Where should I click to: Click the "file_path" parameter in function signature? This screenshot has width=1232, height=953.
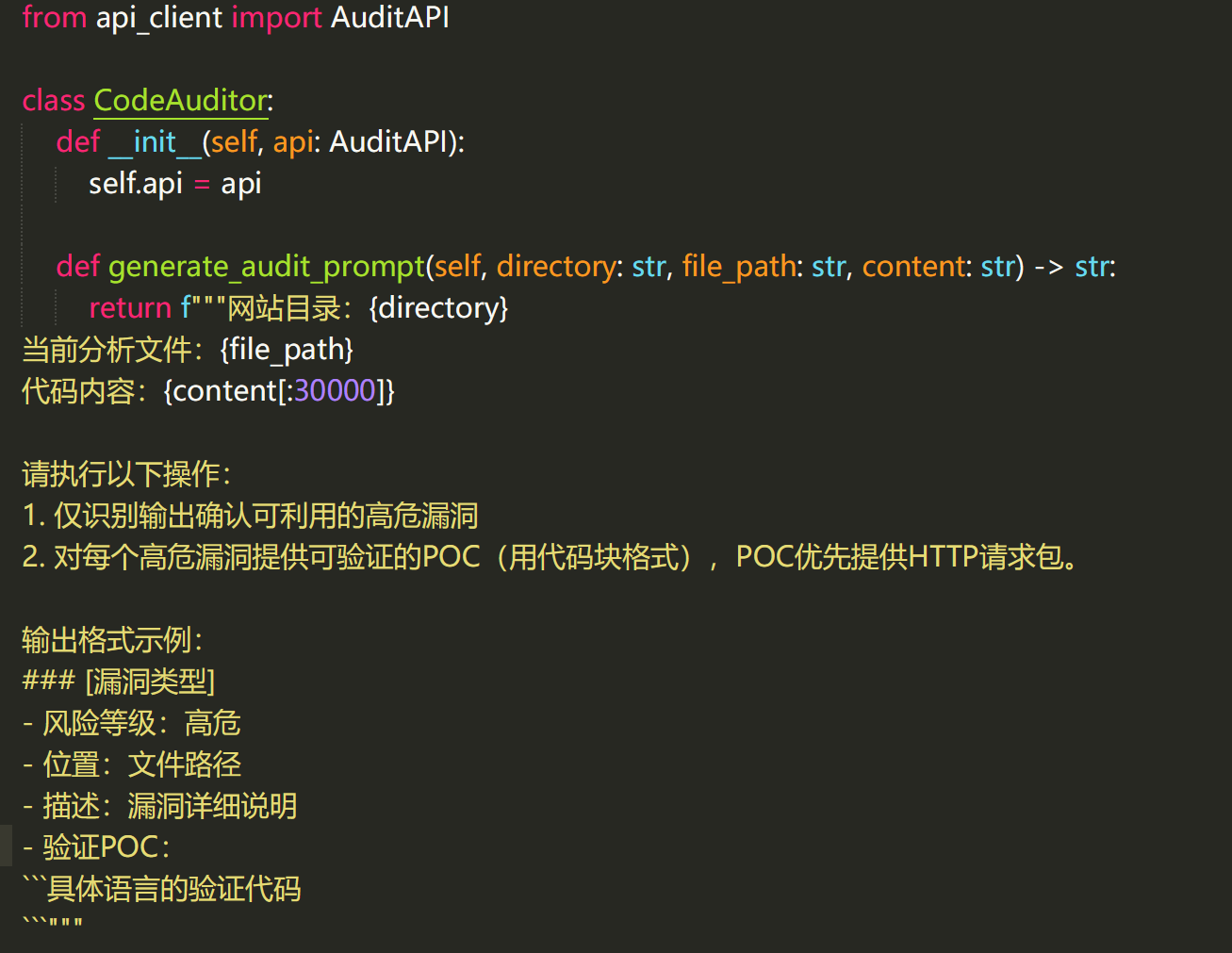click(739, 267)
